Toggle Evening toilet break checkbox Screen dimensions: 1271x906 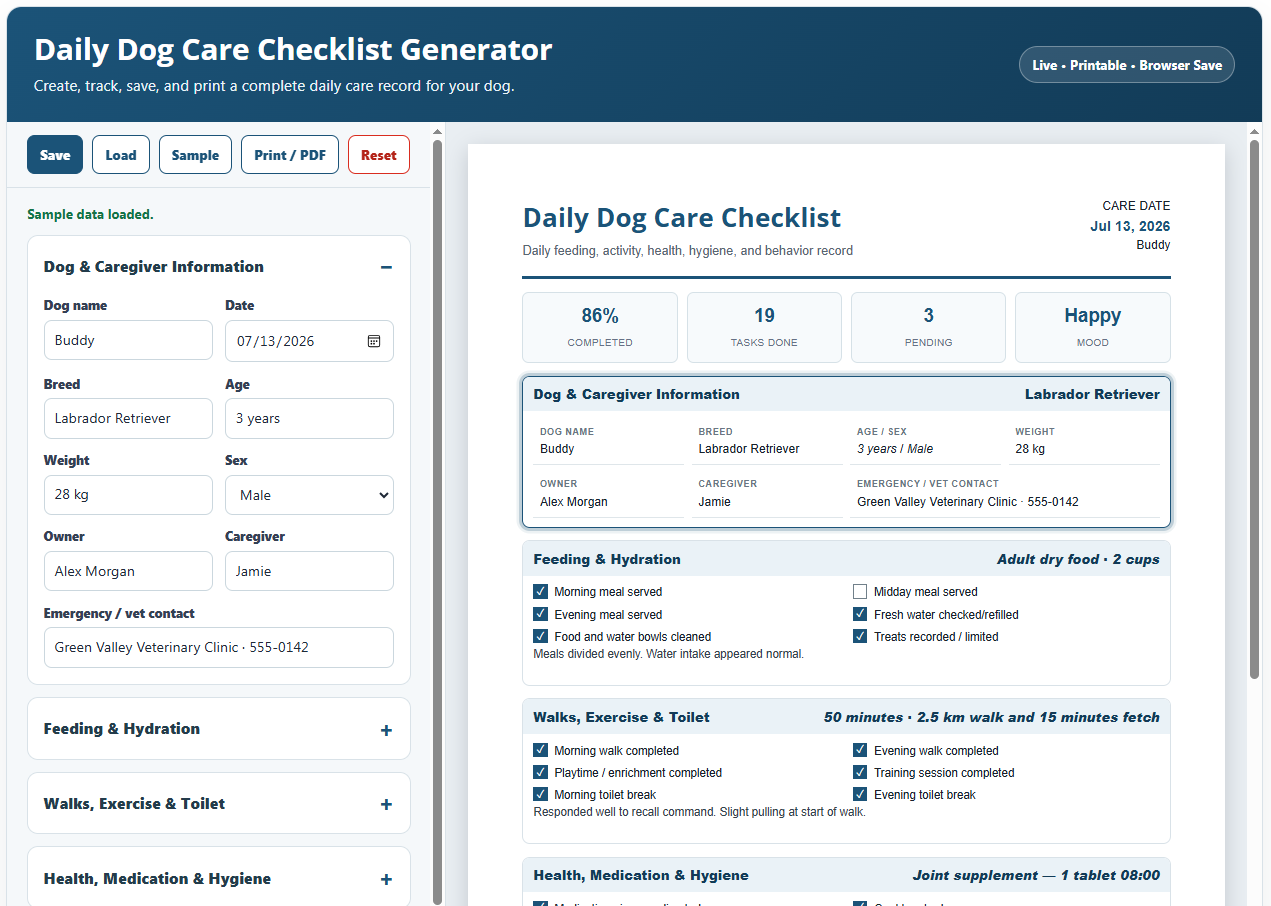coord(860,794)
